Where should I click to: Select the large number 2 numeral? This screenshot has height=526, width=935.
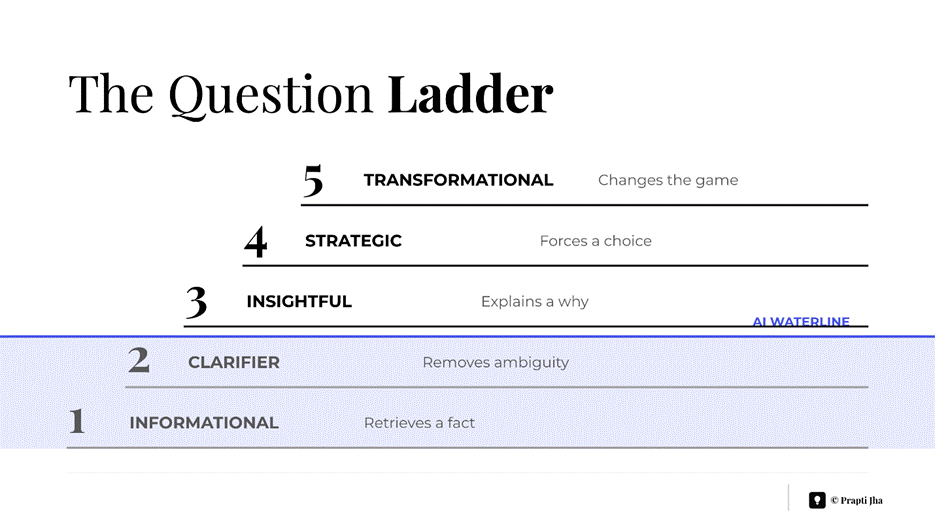(139, 360)
